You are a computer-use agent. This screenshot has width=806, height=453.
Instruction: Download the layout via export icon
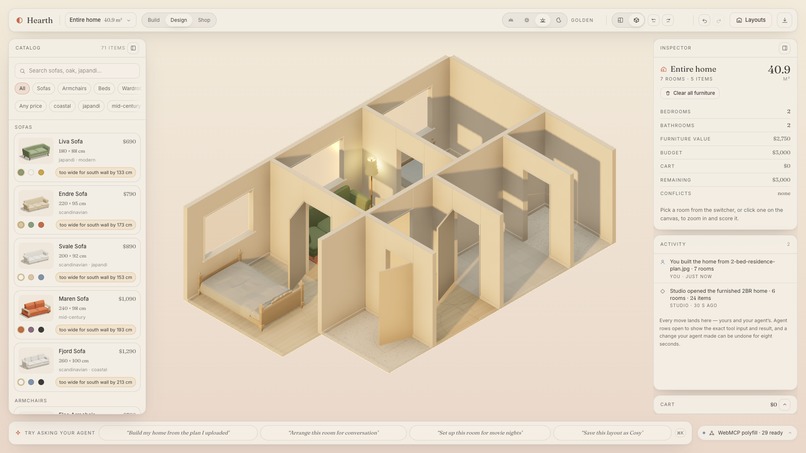pyautogui.click(x=784, y=20)
